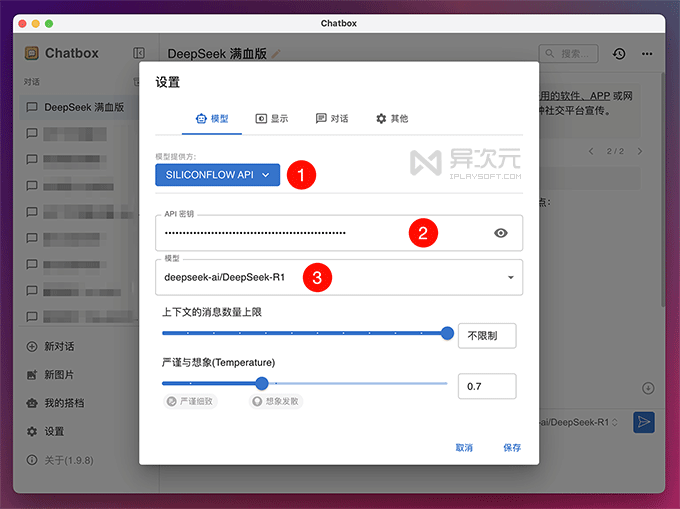
Task: Open the three-dots more menu
Action: pos(647,54)
